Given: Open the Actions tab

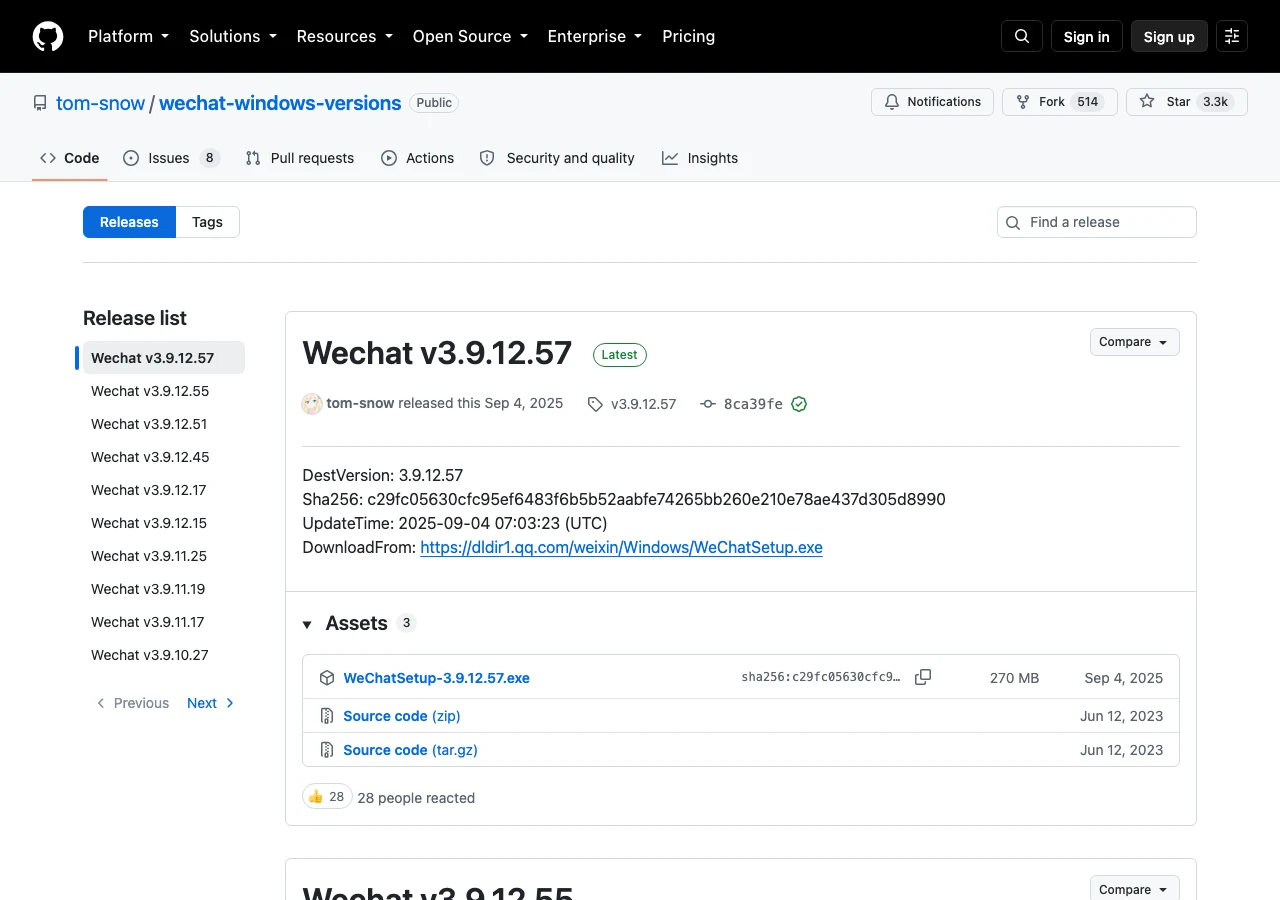Looking at the screenshot, I should coord(418,158).
